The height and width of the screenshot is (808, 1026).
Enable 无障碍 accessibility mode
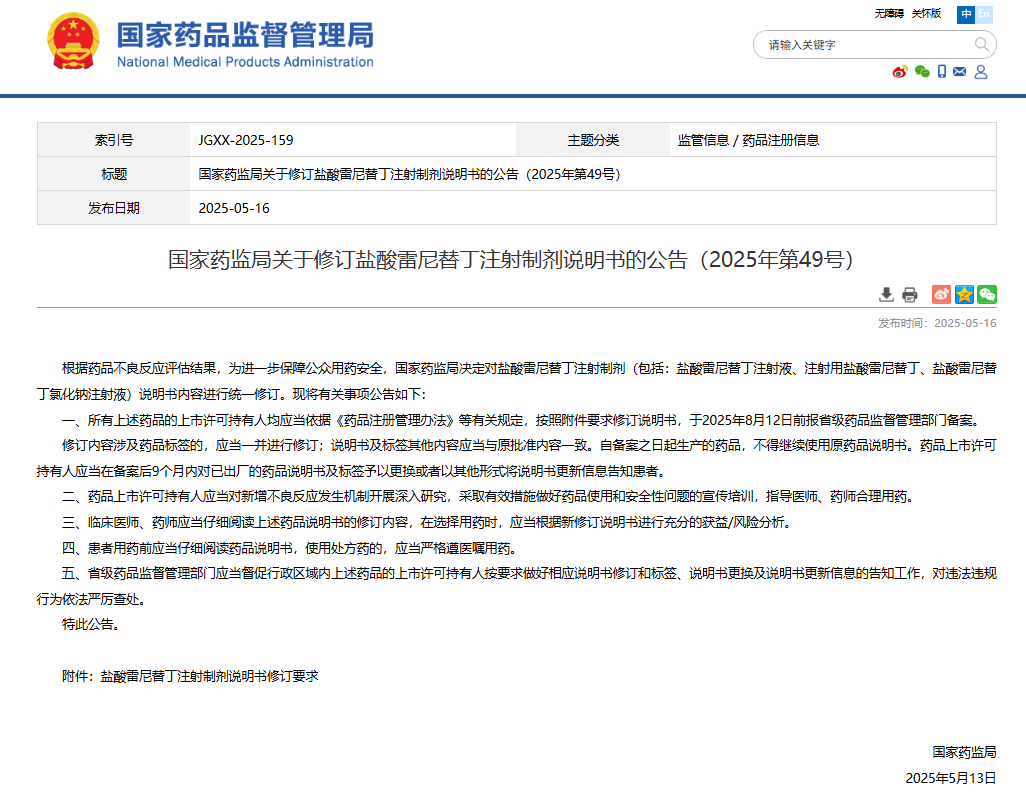click(888, 14)
